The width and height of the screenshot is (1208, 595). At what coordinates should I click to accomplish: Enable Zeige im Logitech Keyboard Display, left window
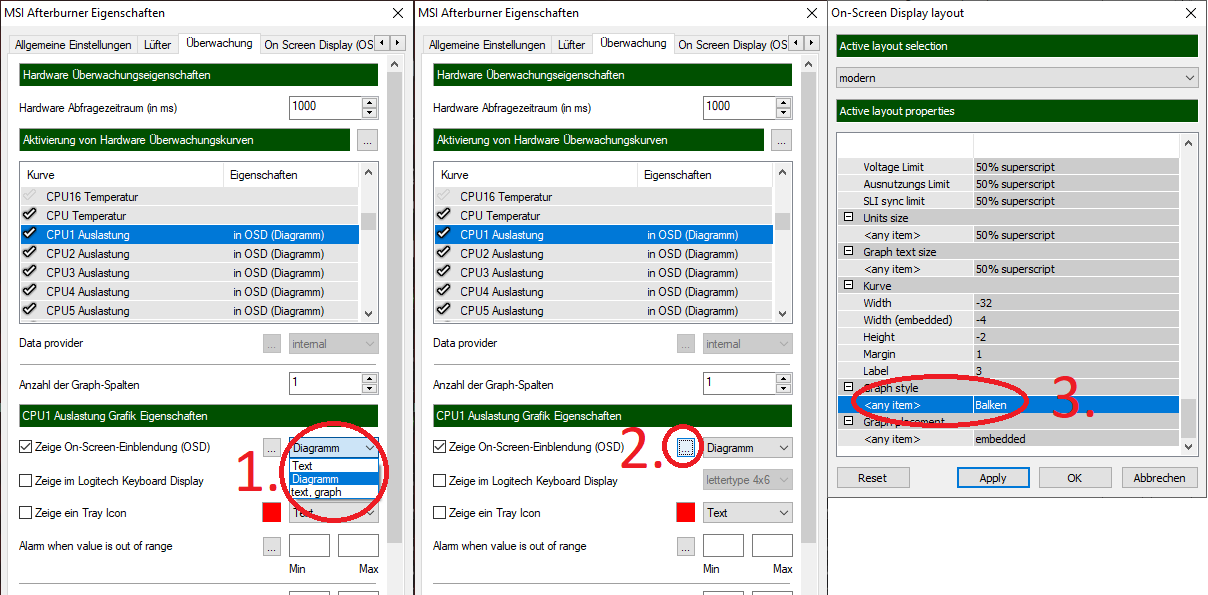coord(25,480)
